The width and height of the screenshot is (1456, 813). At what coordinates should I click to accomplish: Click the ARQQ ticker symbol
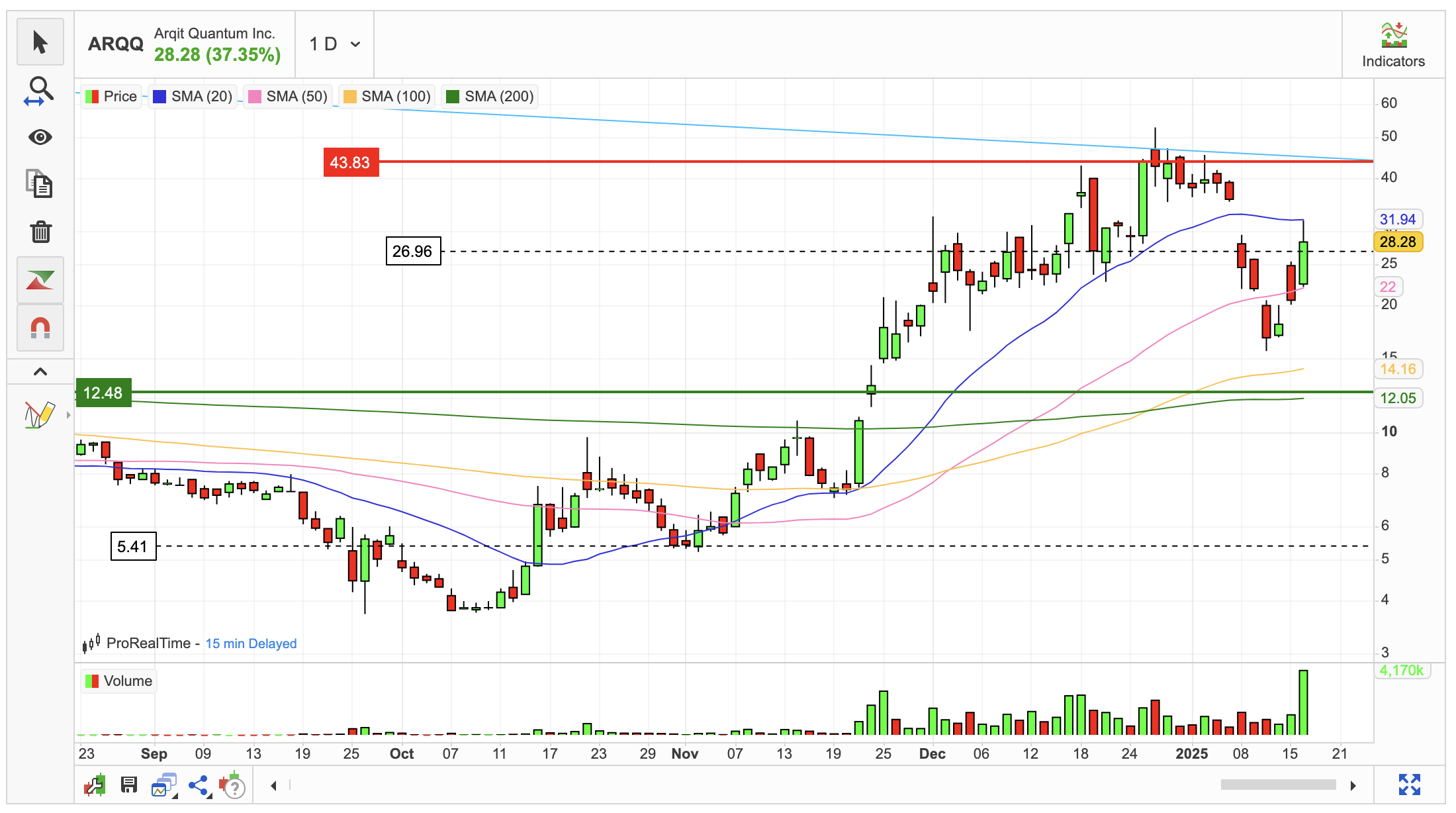(x=116, y=44)
